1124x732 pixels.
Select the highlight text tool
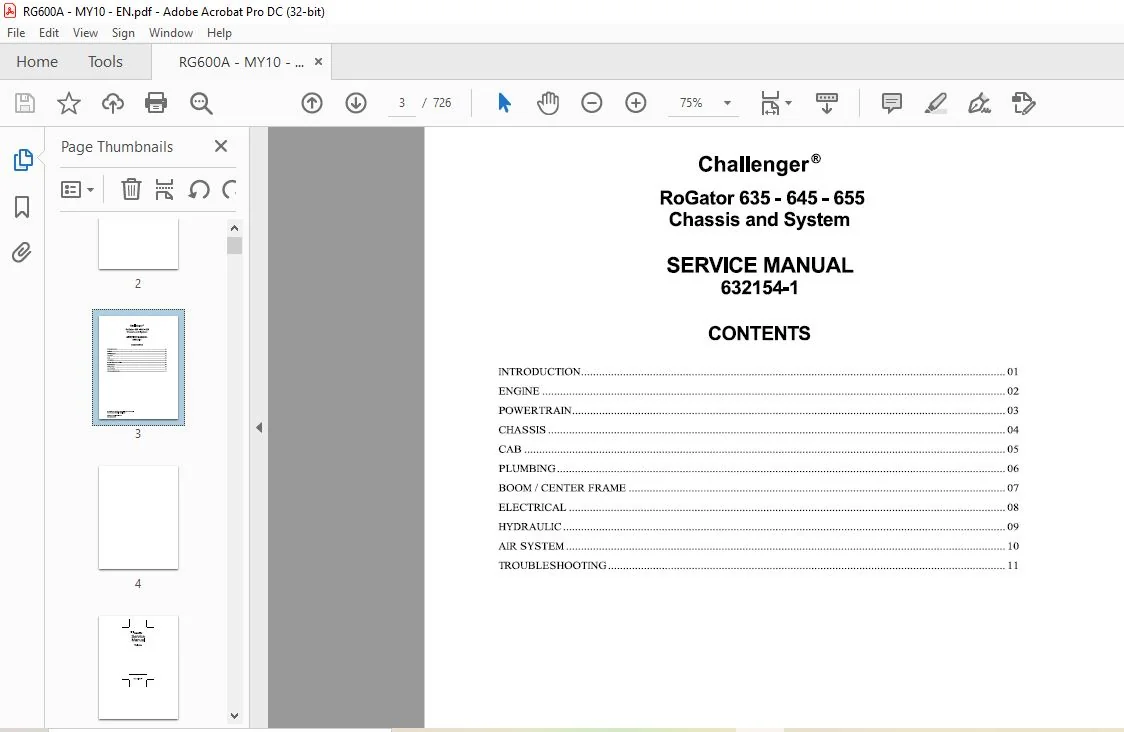pyautogui.click(x=935, y=103)
